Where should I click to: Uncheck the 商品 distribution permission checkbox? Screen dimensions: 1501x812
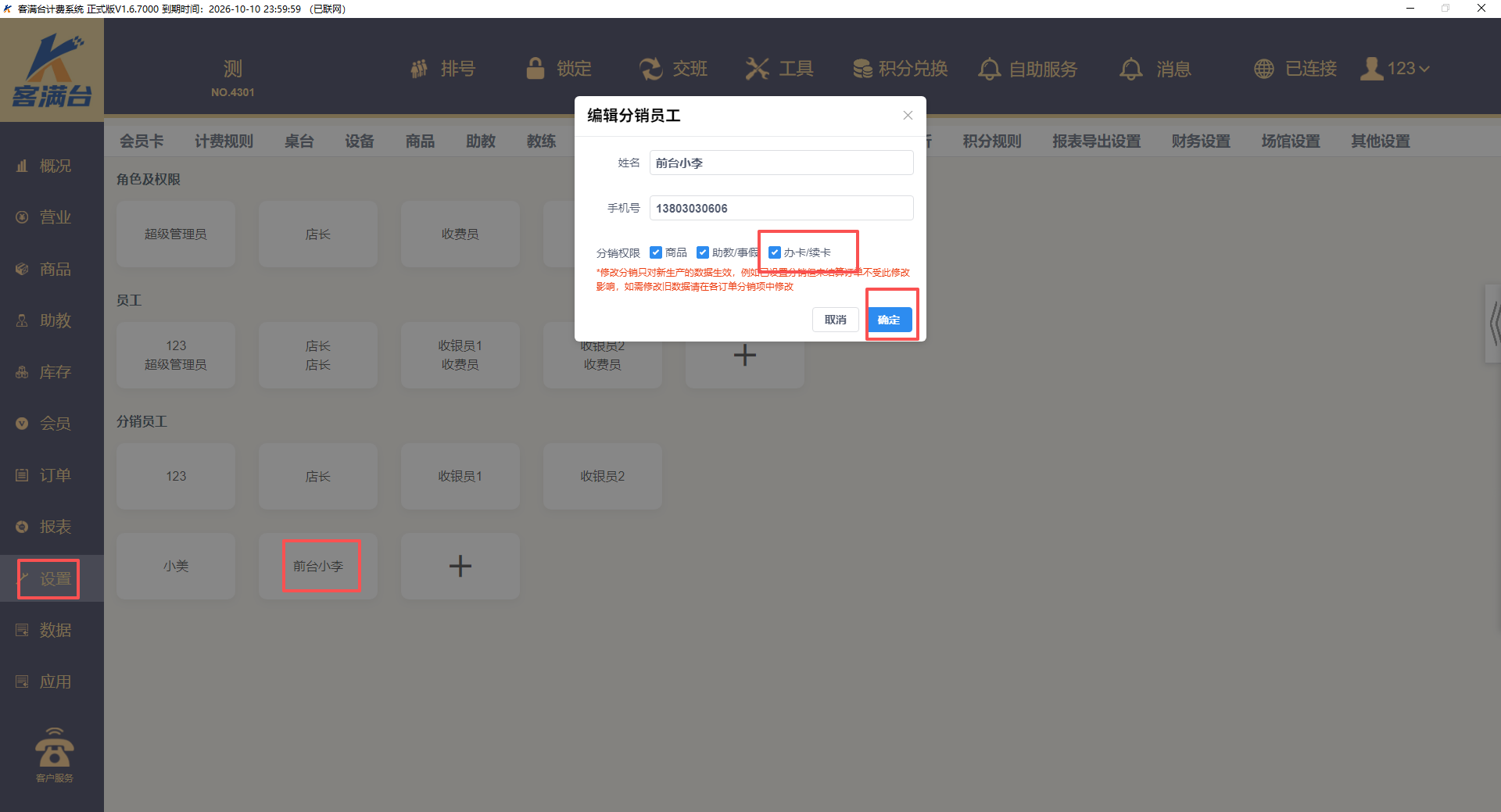click(x=656, y=252)
